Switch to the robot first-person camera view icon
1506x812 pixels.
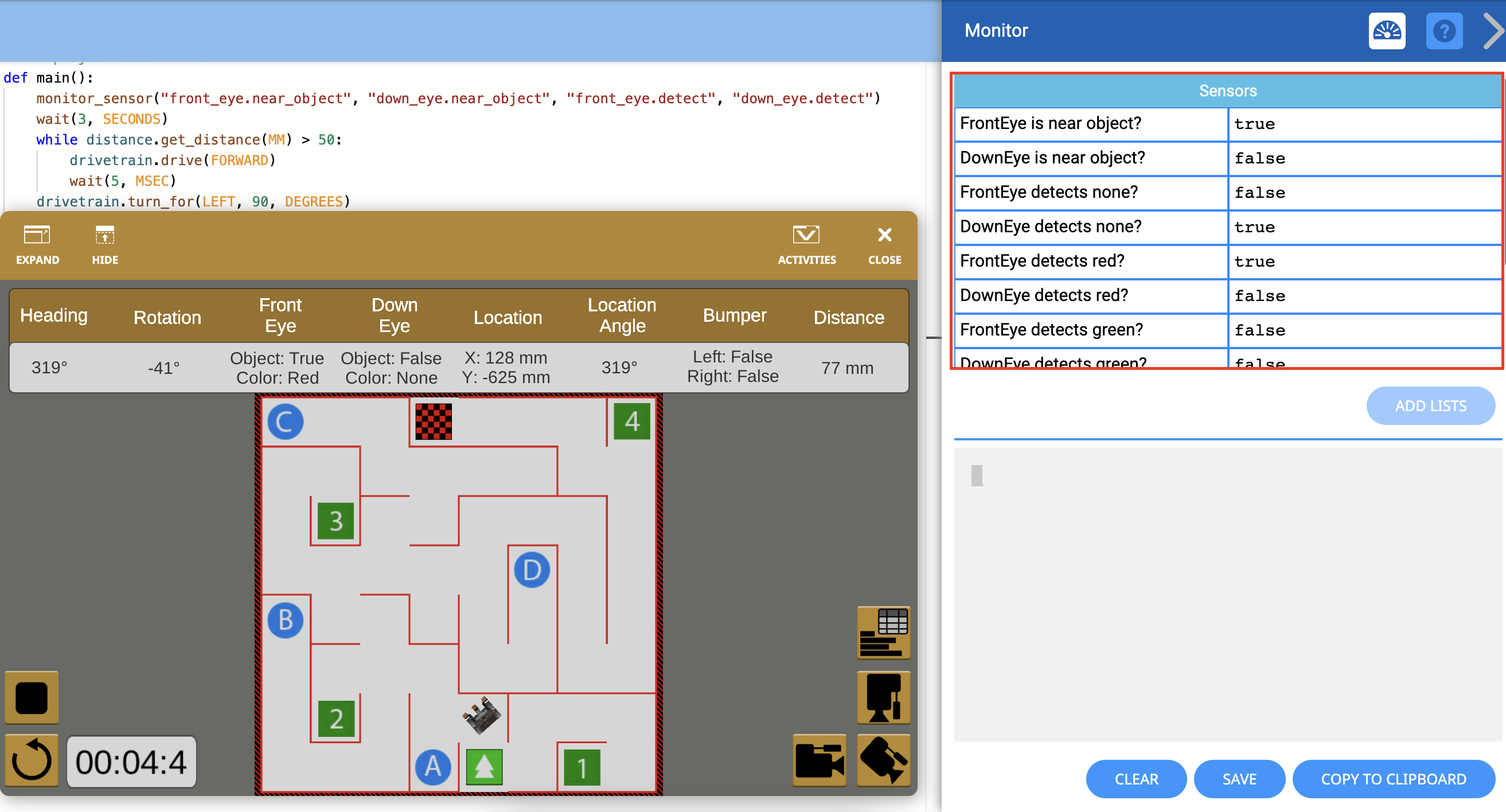[x=883, y=697]
